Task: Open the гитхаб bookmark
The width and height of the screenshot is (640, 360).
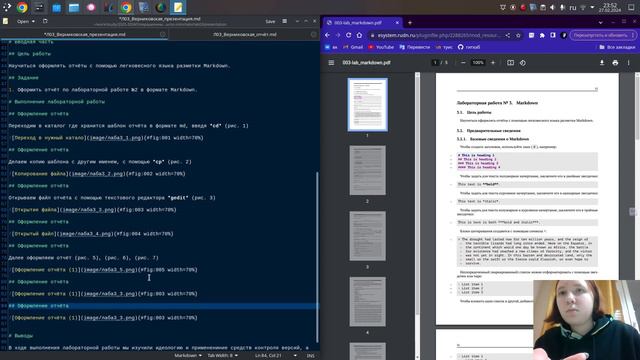Action: [x=469, y=47]
